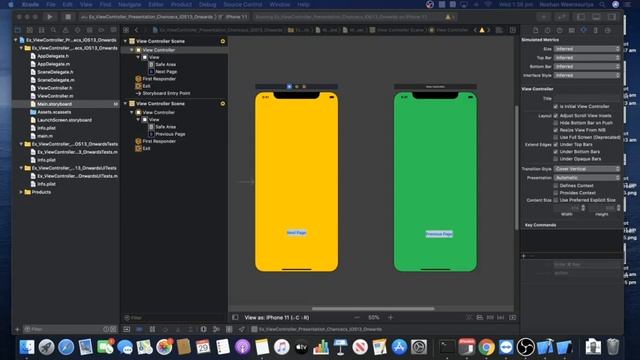Viewport: 640px width, 360px height.
Task: Click the debug step over icon
Action: click(x=165, y=329)
